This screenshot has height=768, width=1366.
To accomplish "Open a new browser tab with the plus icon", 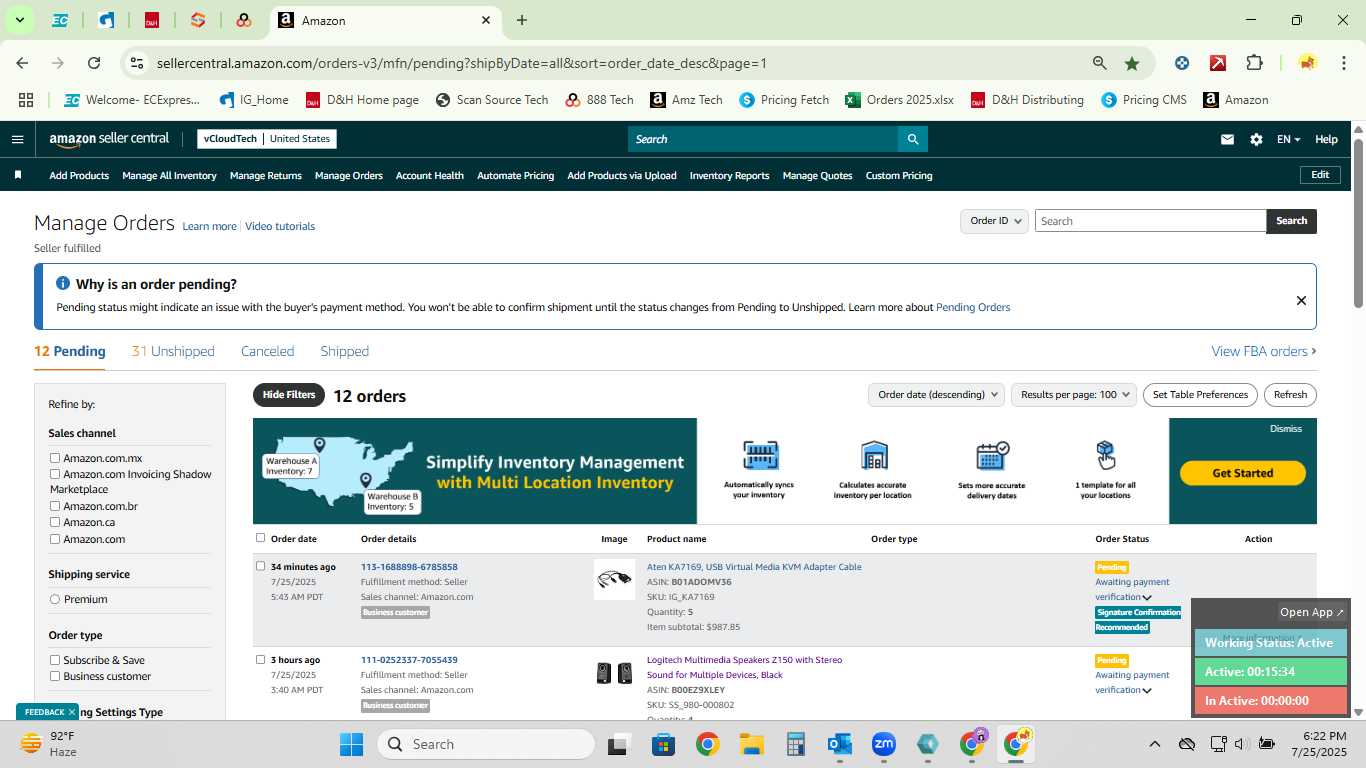I will pos(522,20).
